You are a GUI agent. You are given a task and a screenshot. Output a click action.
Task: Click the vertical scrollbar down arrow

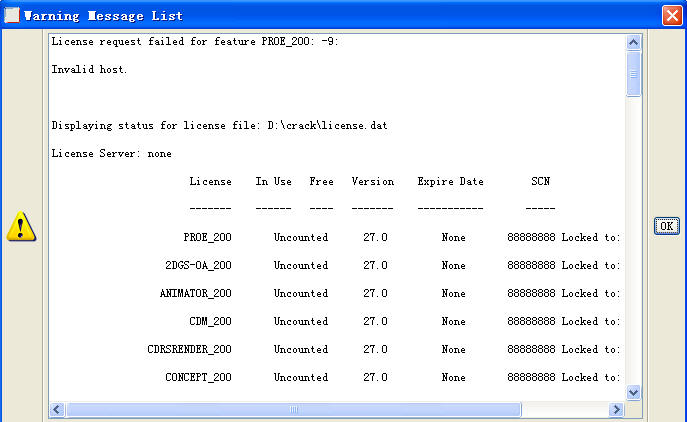click(633, 392)
